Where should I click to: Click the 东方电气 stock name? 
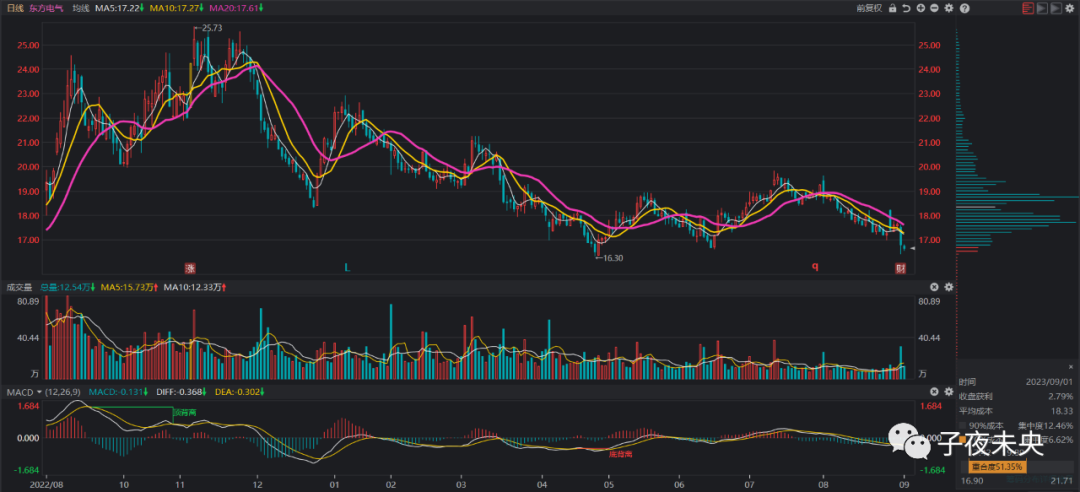point(48,8)
